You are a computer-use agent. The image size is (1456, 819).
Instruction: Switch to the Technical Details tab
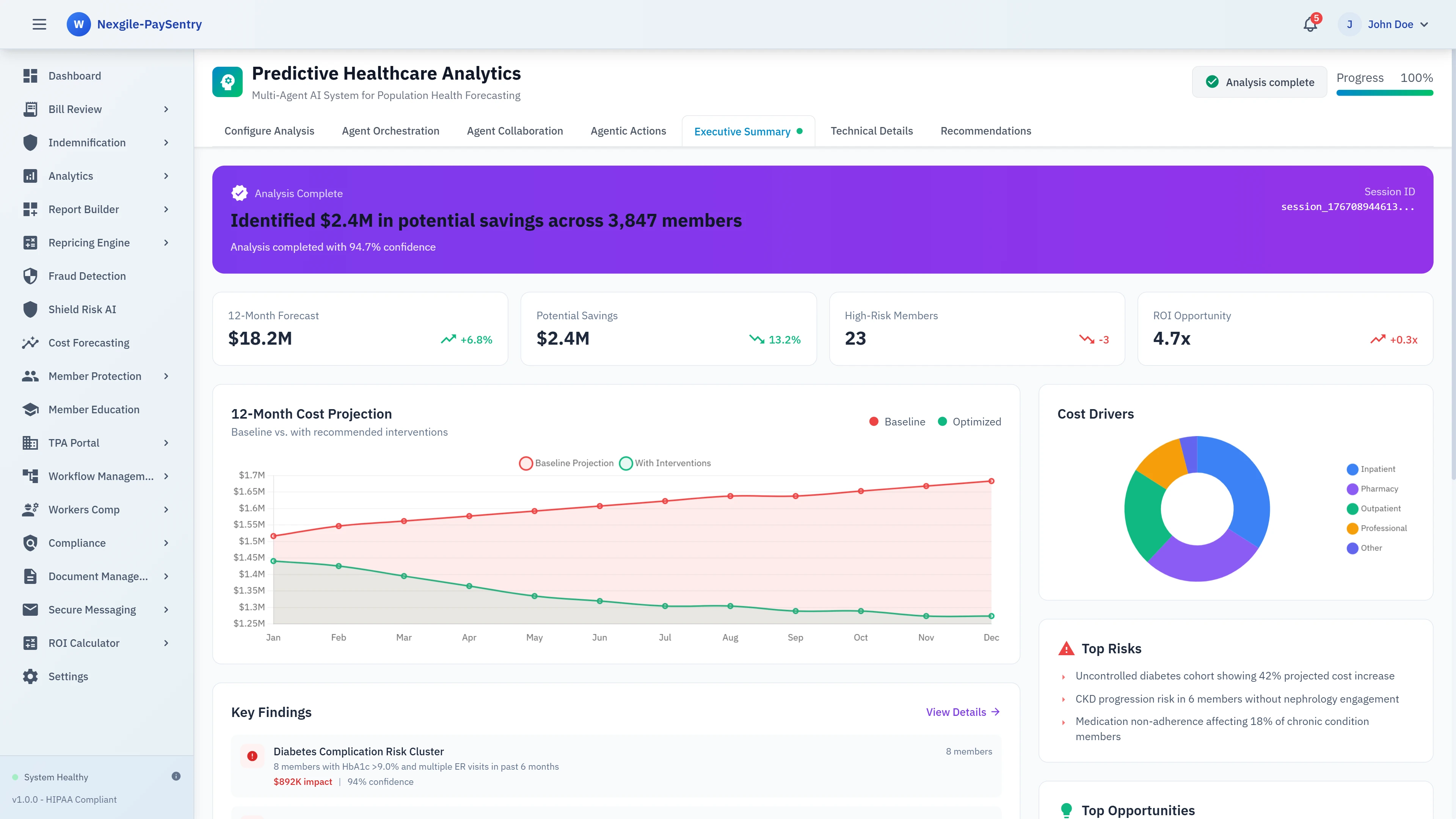(872, 130)
